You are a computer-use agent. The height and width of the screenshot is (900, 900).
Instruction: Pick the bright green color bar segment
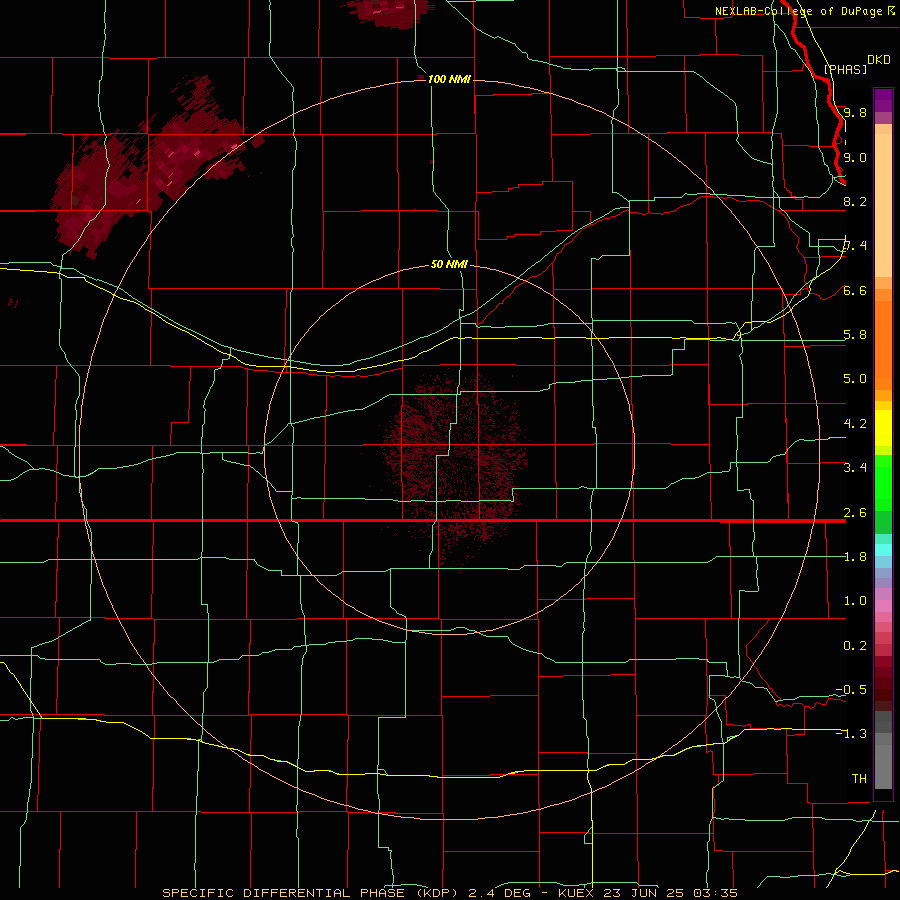coord(883,483)
